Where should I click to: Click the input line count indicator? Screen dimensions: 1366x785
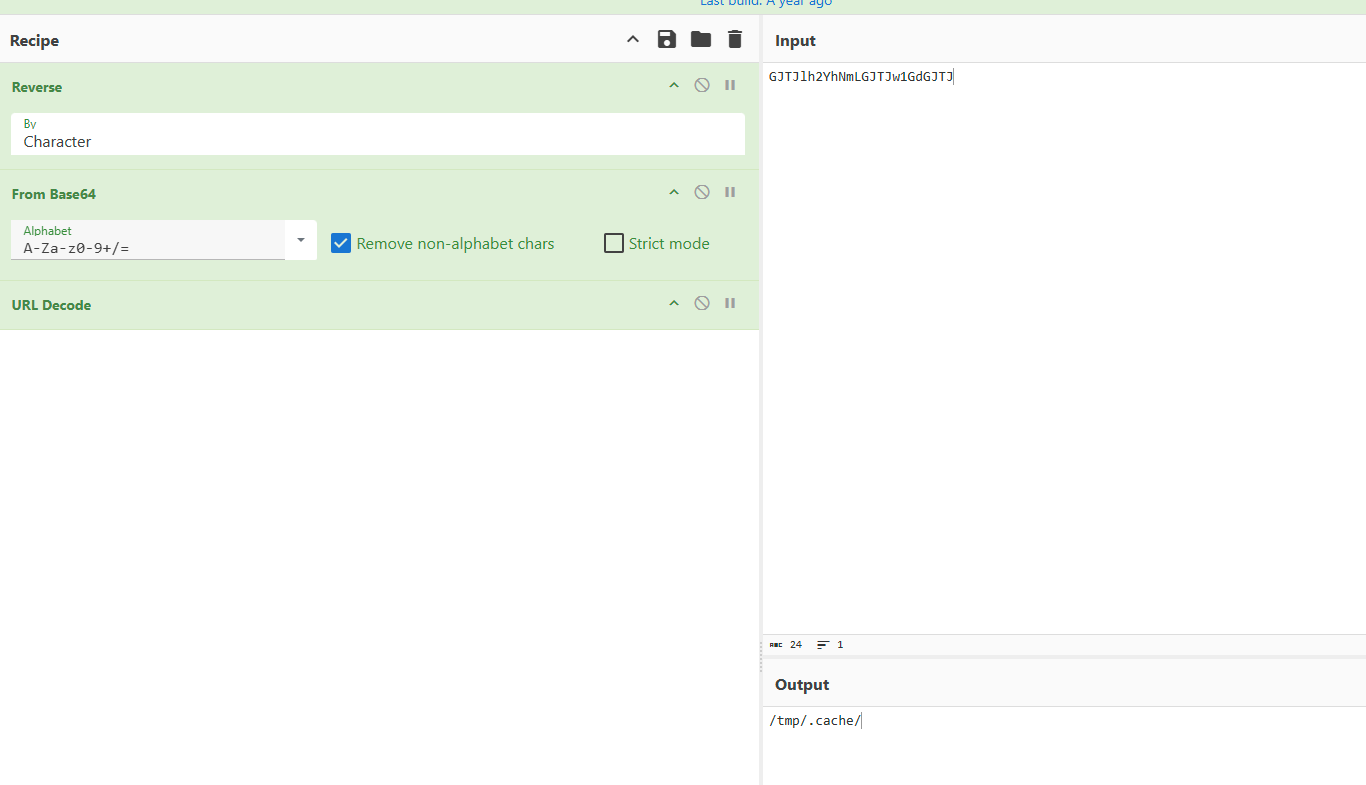pos(830,645)
